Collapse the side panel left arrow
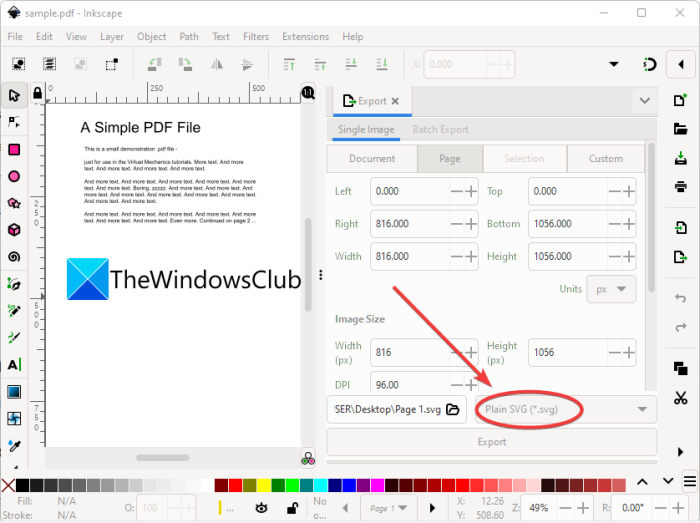Image resolution: width=700 pixels, height=523 pixels. tap(681, 65)
